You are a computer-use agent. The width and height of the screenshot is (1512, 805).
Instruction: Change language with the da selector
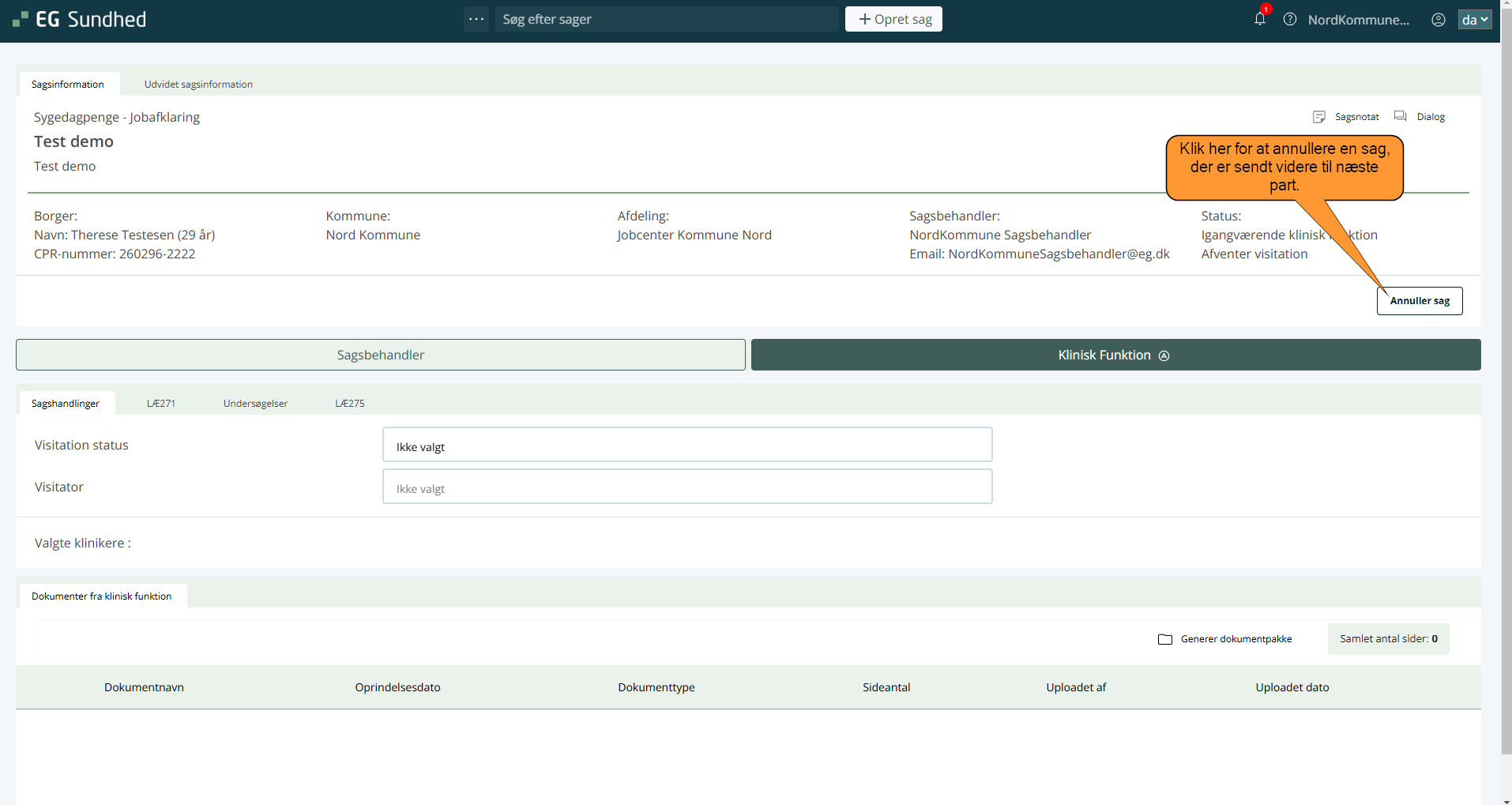coord(1474,20)
